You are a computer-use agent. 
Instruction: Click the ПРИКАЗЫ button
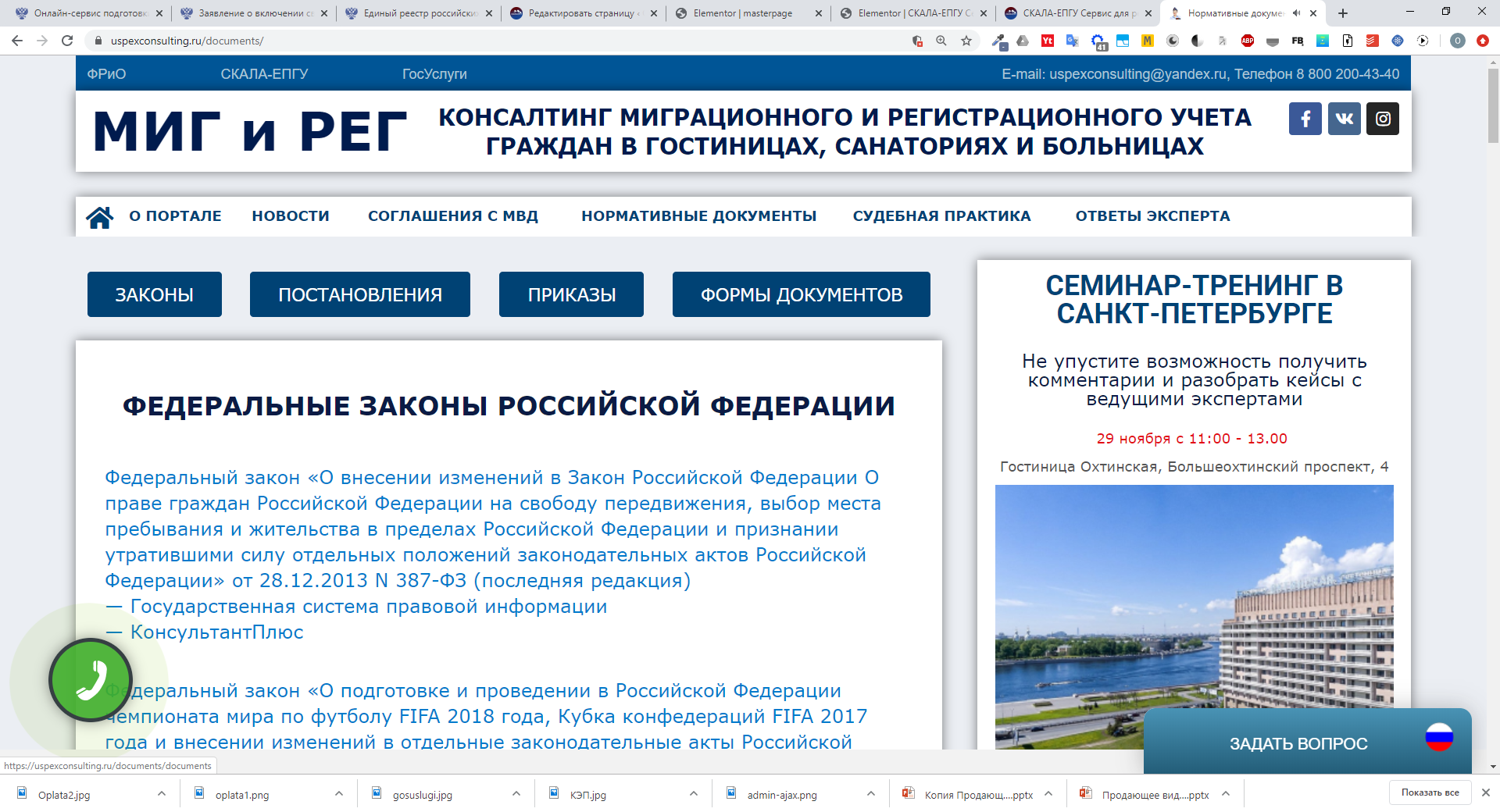pyautogui.click(x=571, y=294)
